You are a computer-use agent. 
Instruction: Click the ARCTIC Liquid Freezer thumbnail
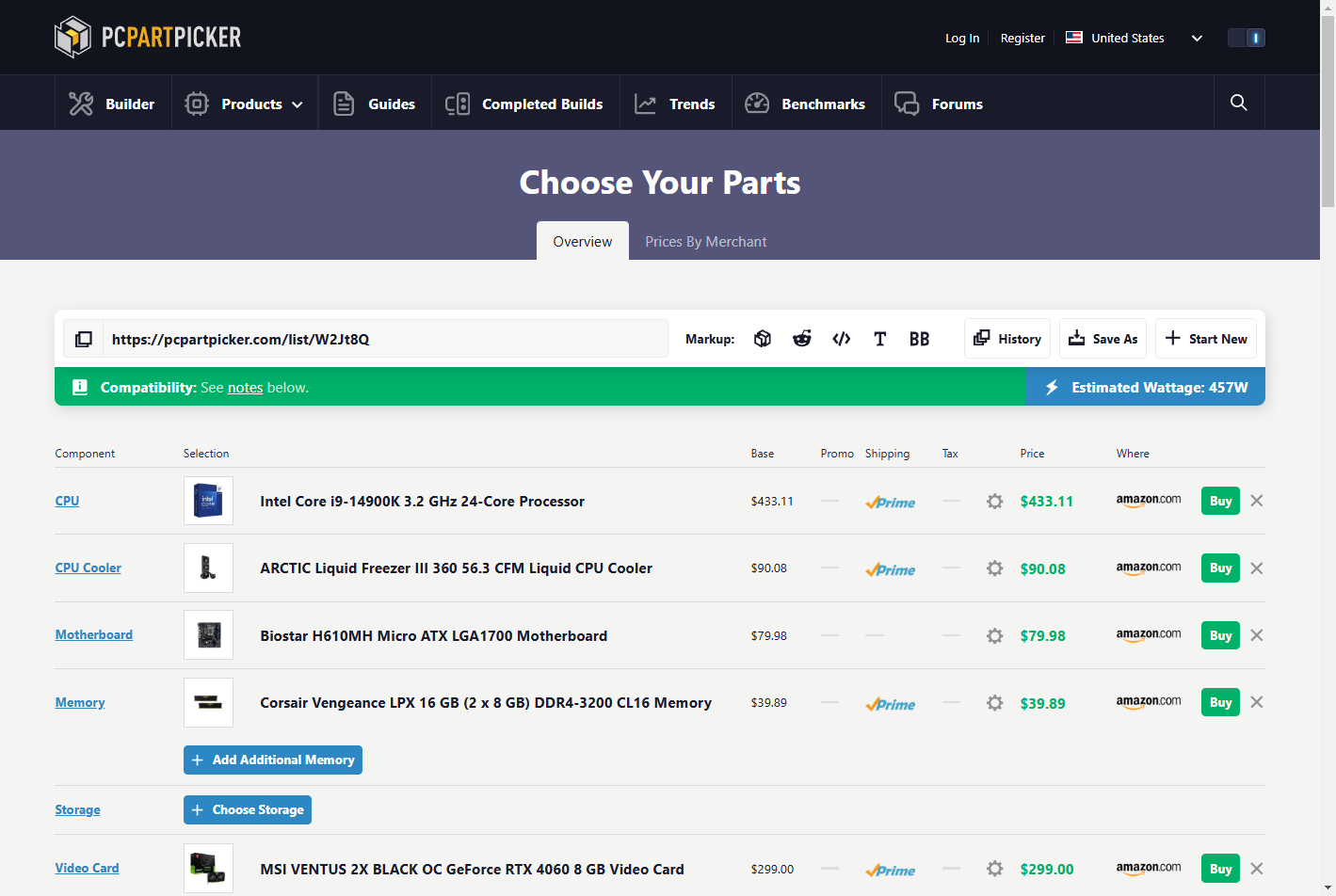click(x=208, y=568)
